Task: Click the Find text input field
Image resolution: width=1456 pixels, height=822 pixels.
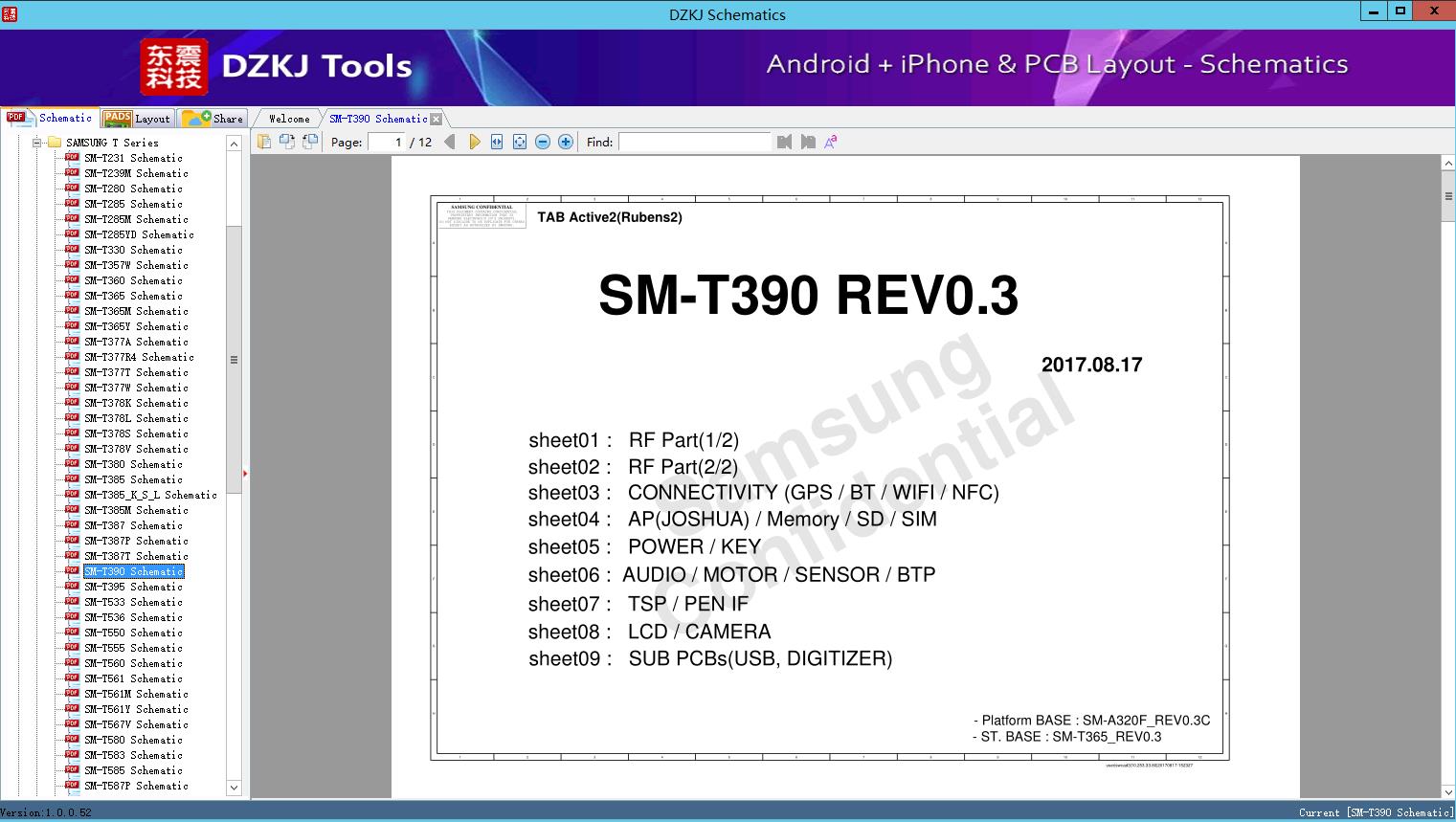Action: [x=694, y=142]
